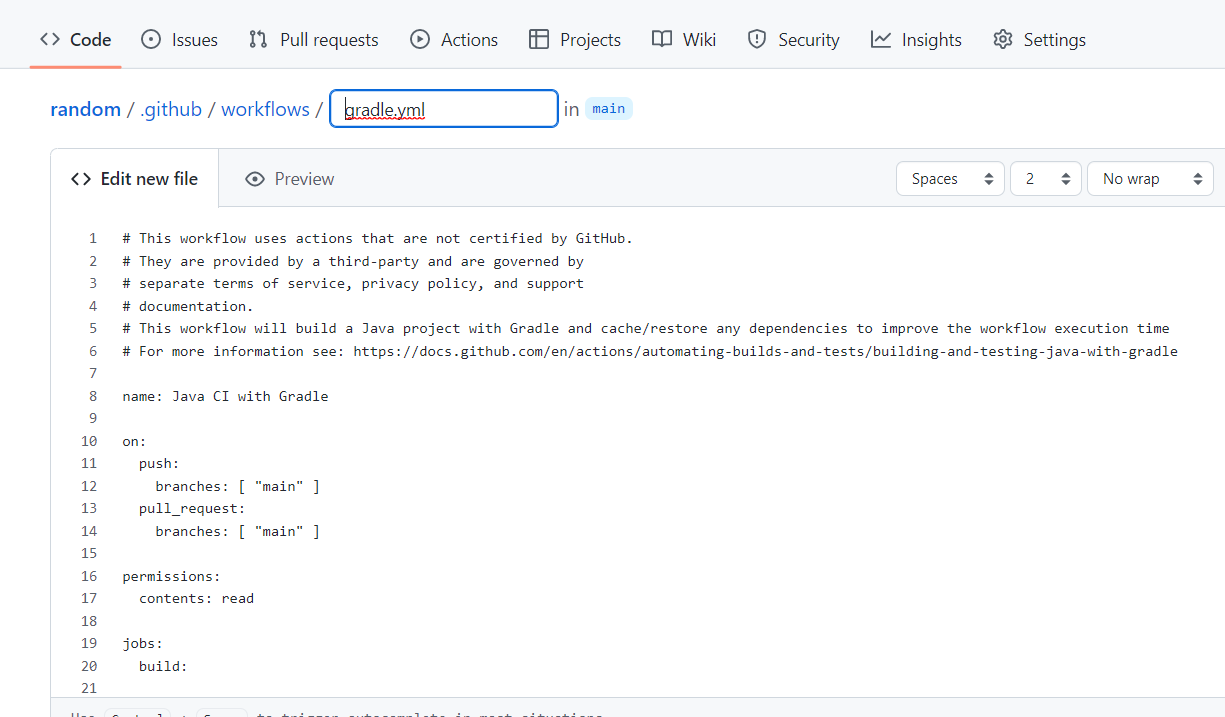Click the Actions play icon
Image resolution: width=1225 pixels, height=717 pixels.
click(x=420, y=40)
